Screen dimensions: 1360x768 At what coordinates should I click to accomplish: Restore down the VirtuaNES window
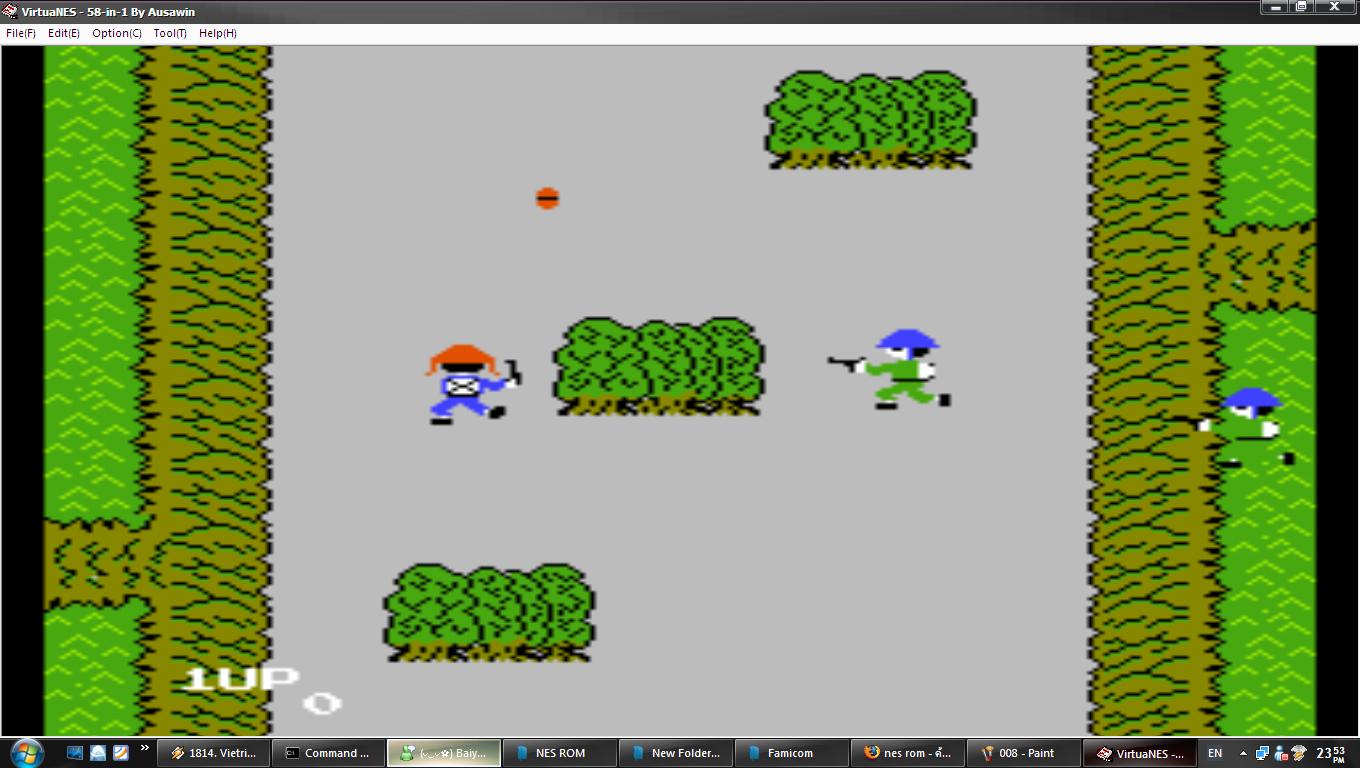[1301, 8]
